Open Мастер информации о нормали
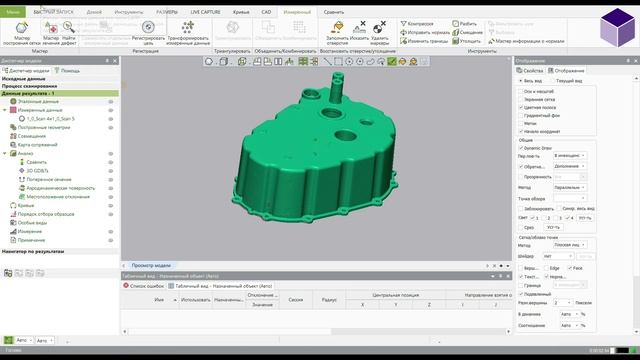Viewport: 640px width, 360px height. tap(526, 41)
